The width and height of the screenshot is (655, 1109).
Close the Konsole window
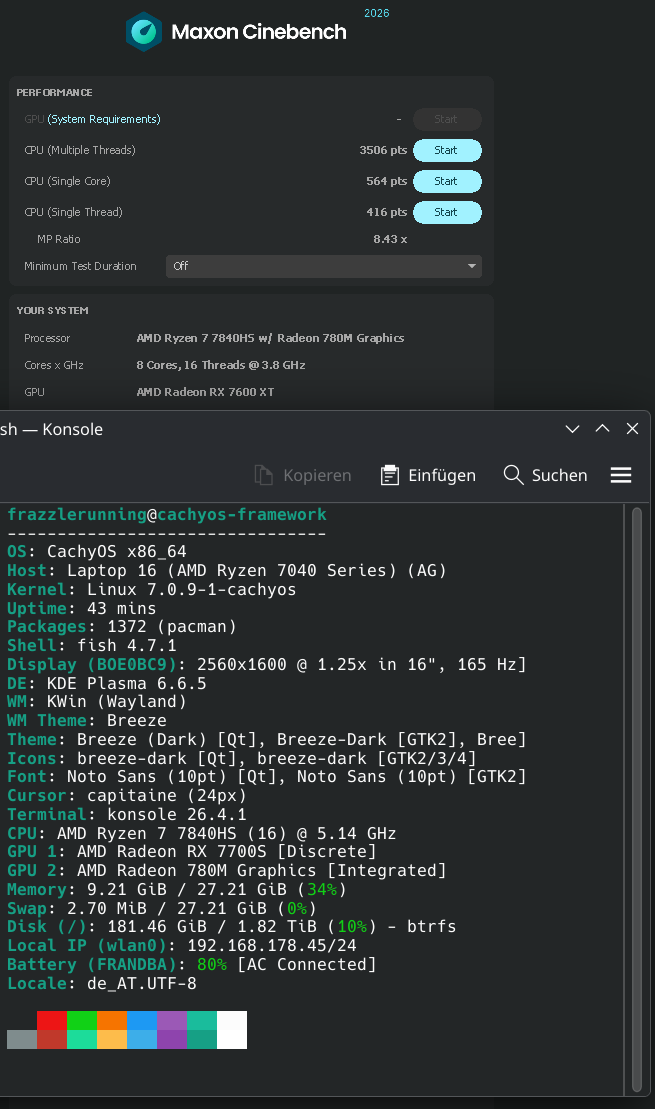click(x=632, y=429)
